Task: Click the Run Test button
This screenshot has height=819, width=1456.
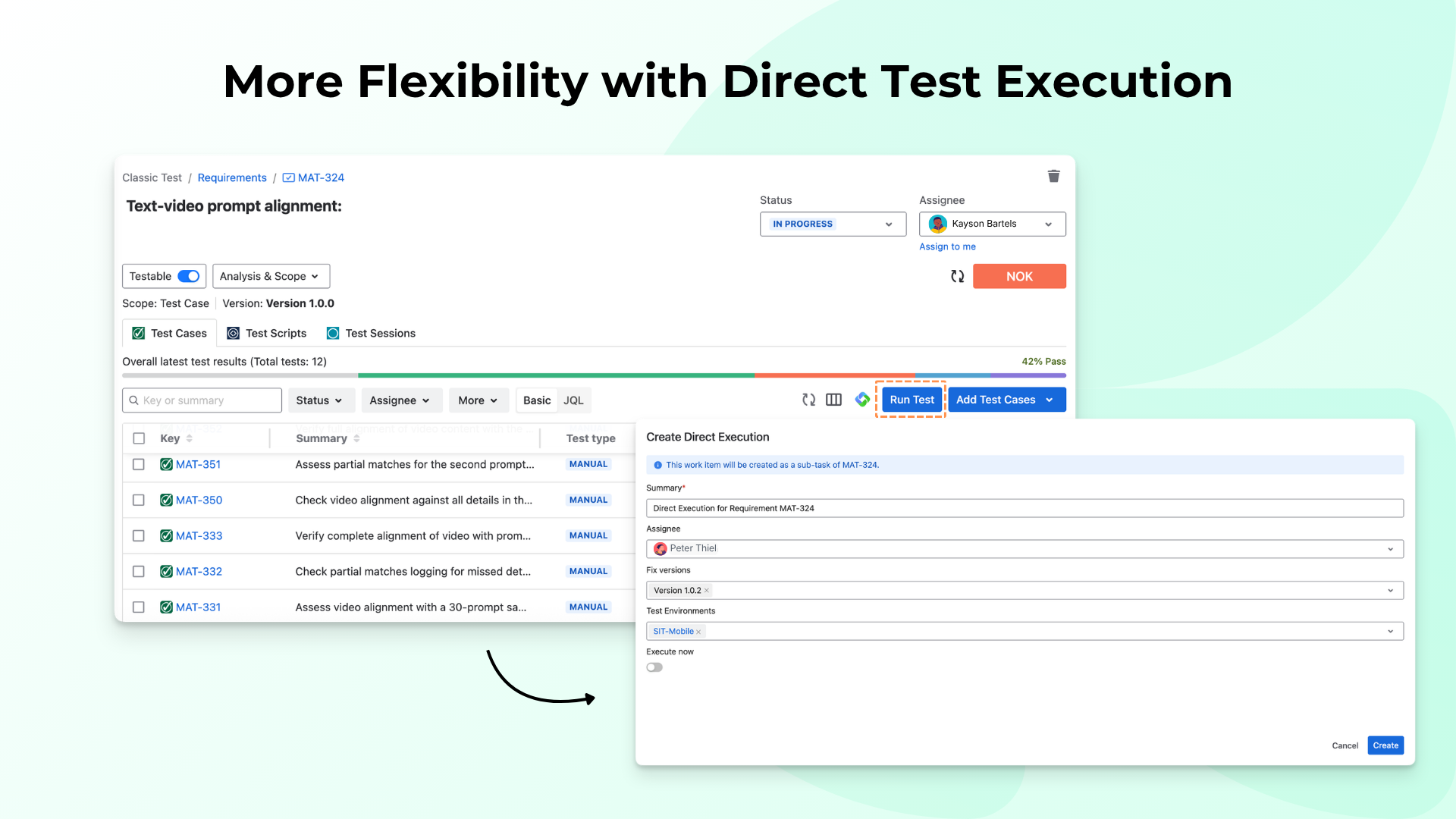Action: point(912,400)
